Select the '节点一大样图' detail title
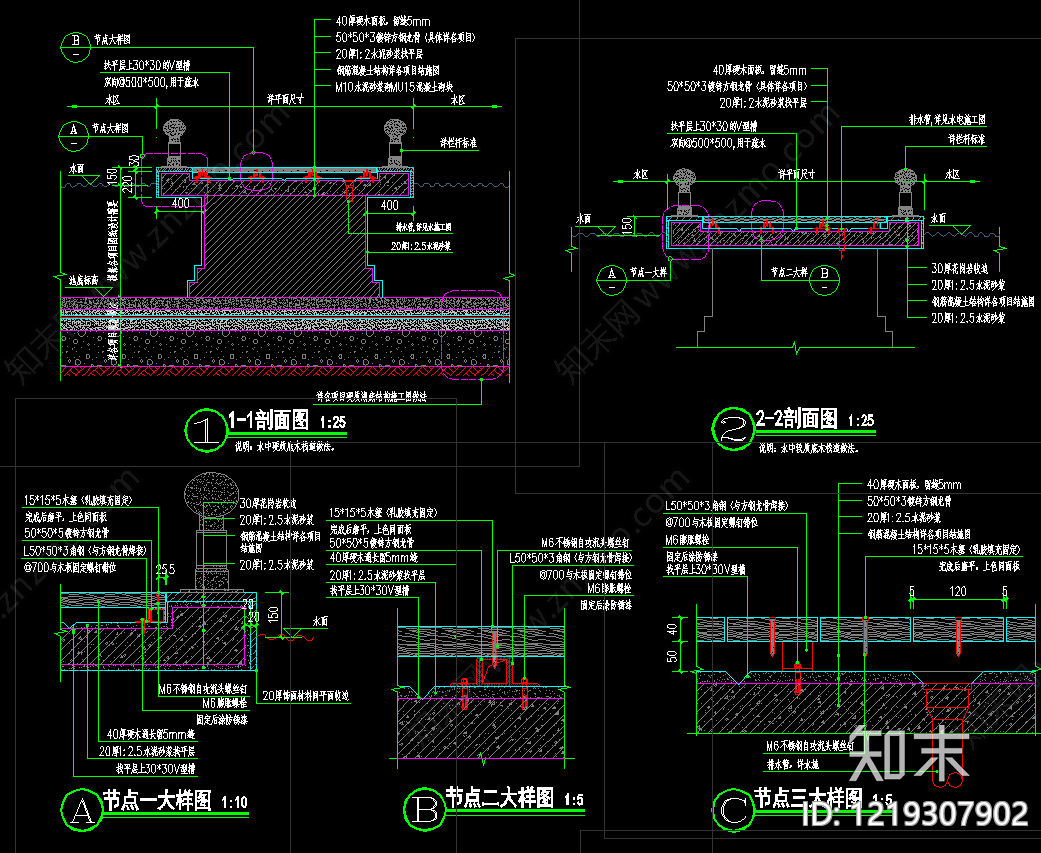The width and height of the screenshot is (1041, 853). click(x=157, y=801)
